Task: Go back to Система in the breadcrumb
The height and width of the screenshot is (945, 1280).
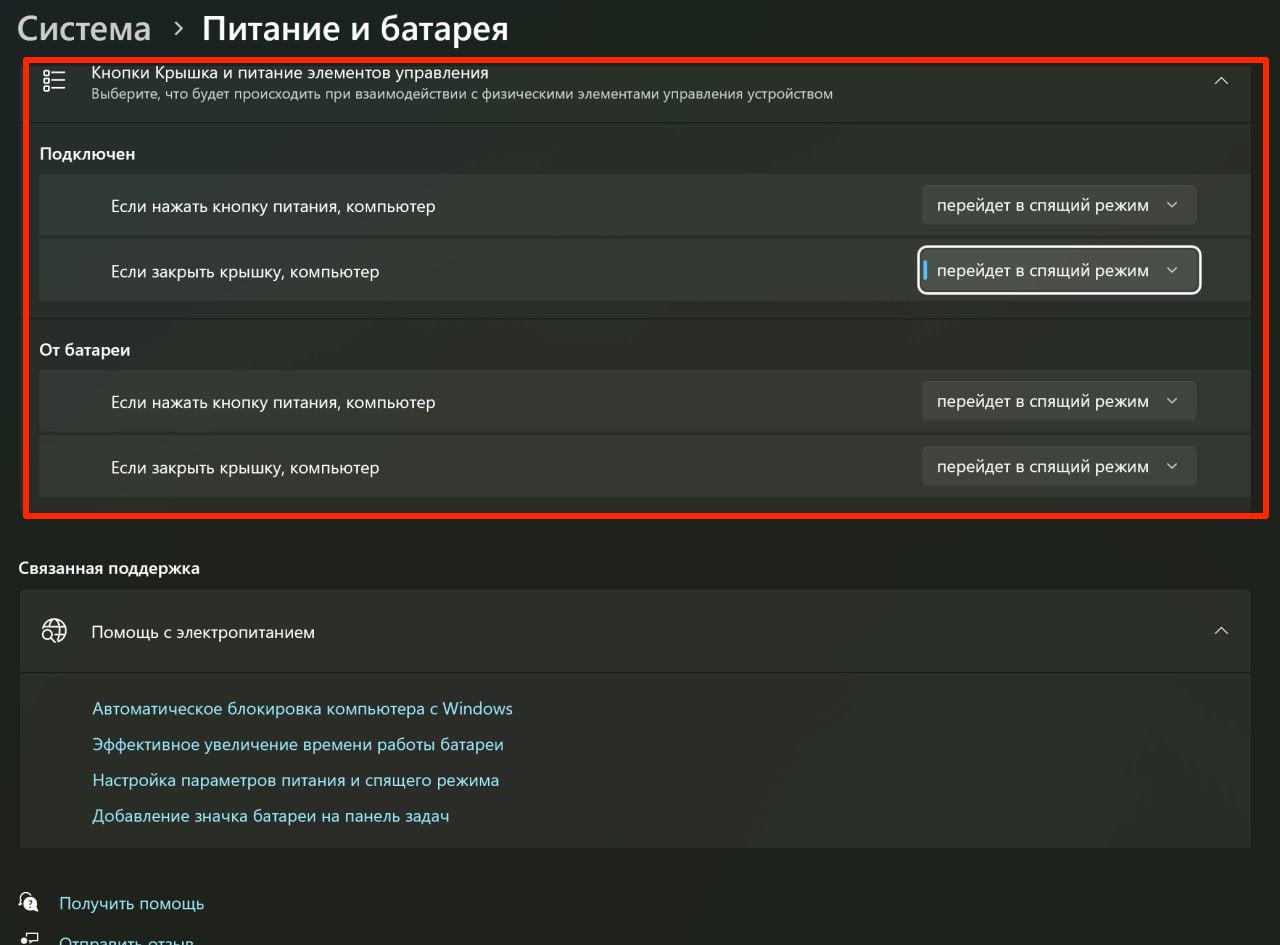Action: point(84,29)
